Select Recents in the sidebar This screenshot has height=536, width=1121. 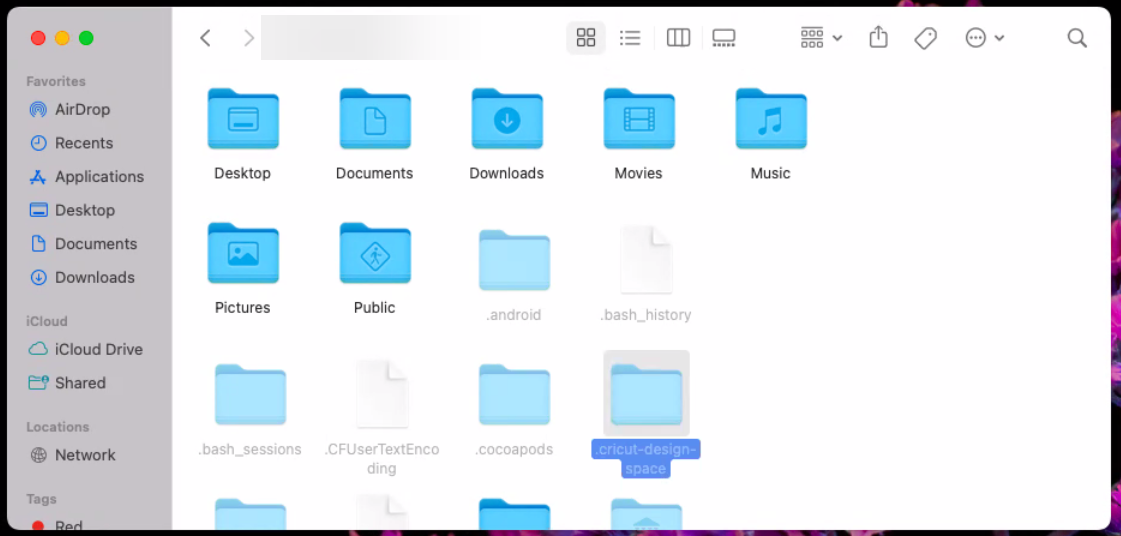point(83,143)
